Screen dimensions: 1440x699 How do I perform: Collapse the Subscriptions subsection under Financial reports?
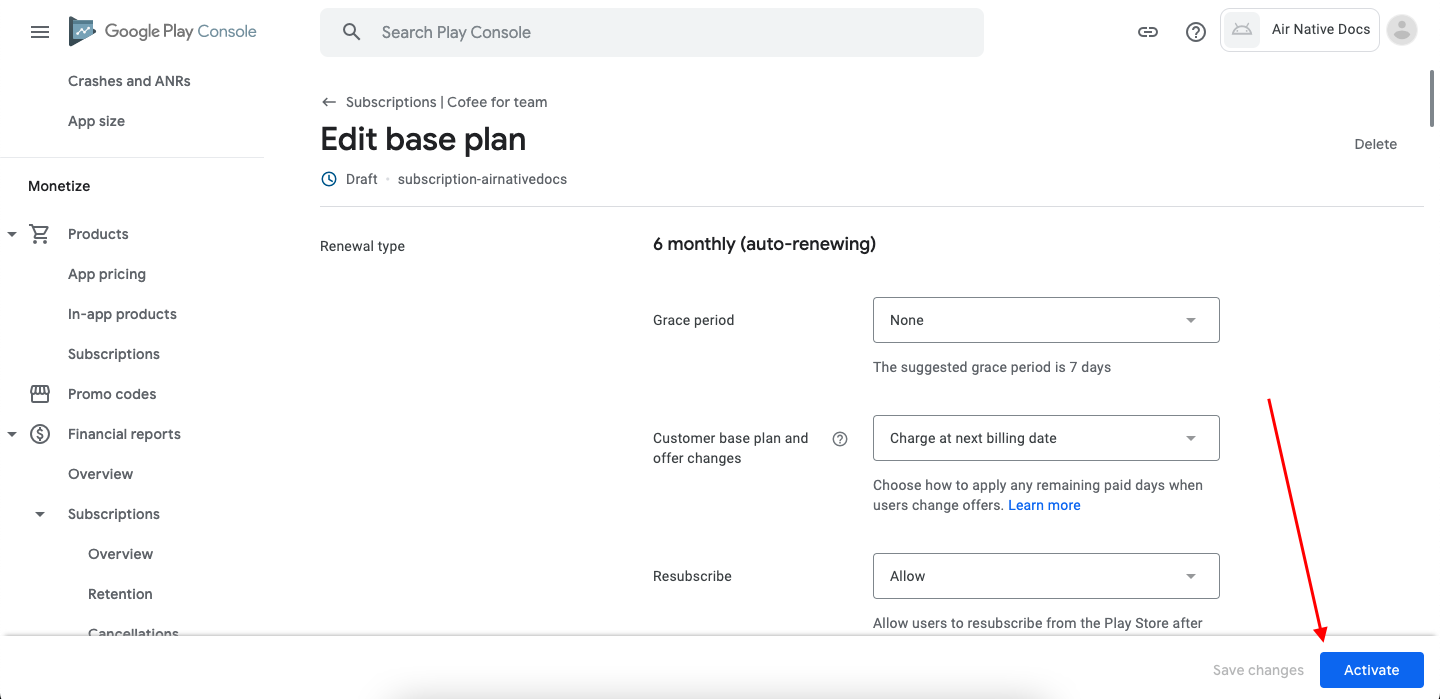click(40, 514)
